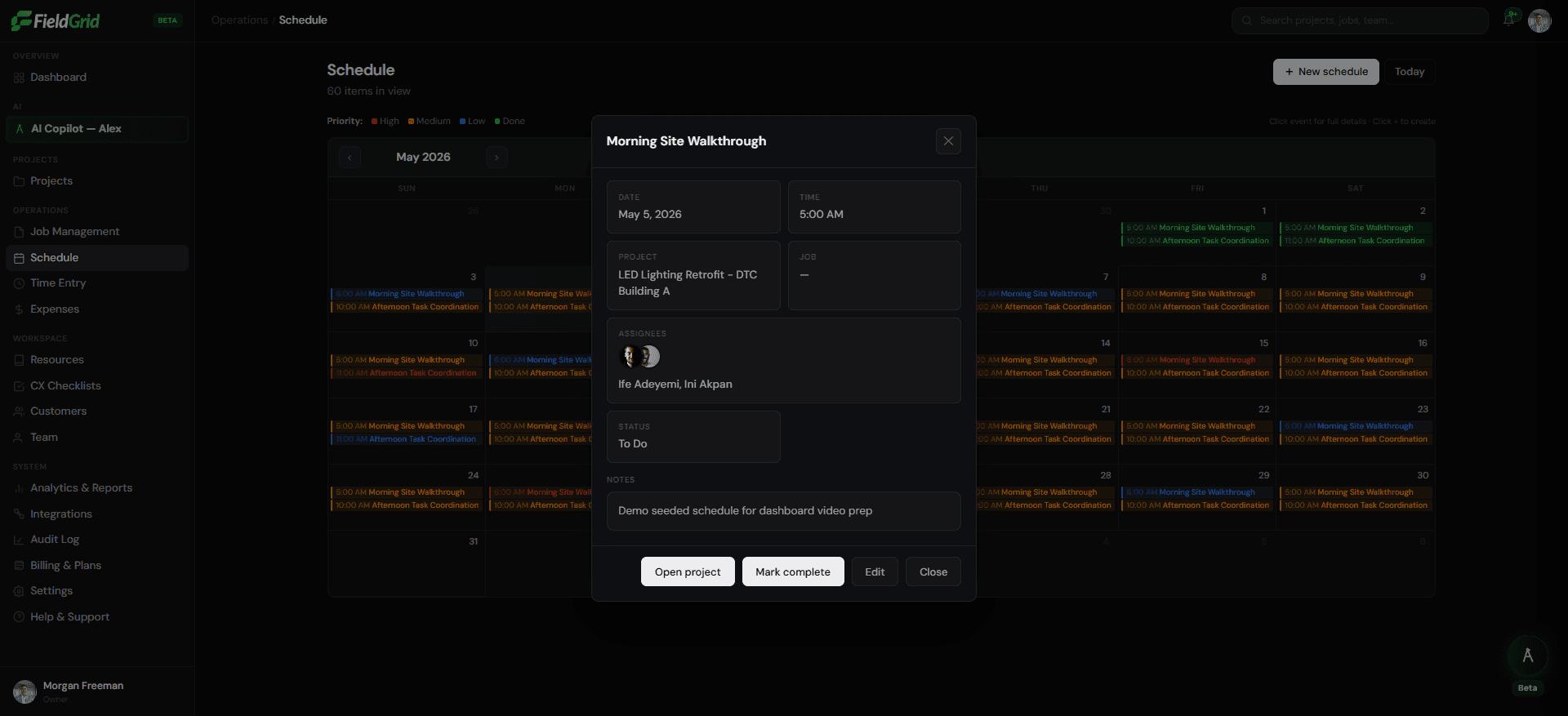Click the Billing & Plans icon
The width and height of the screenshot is (1568, 716).
click(x=19, y=566)
